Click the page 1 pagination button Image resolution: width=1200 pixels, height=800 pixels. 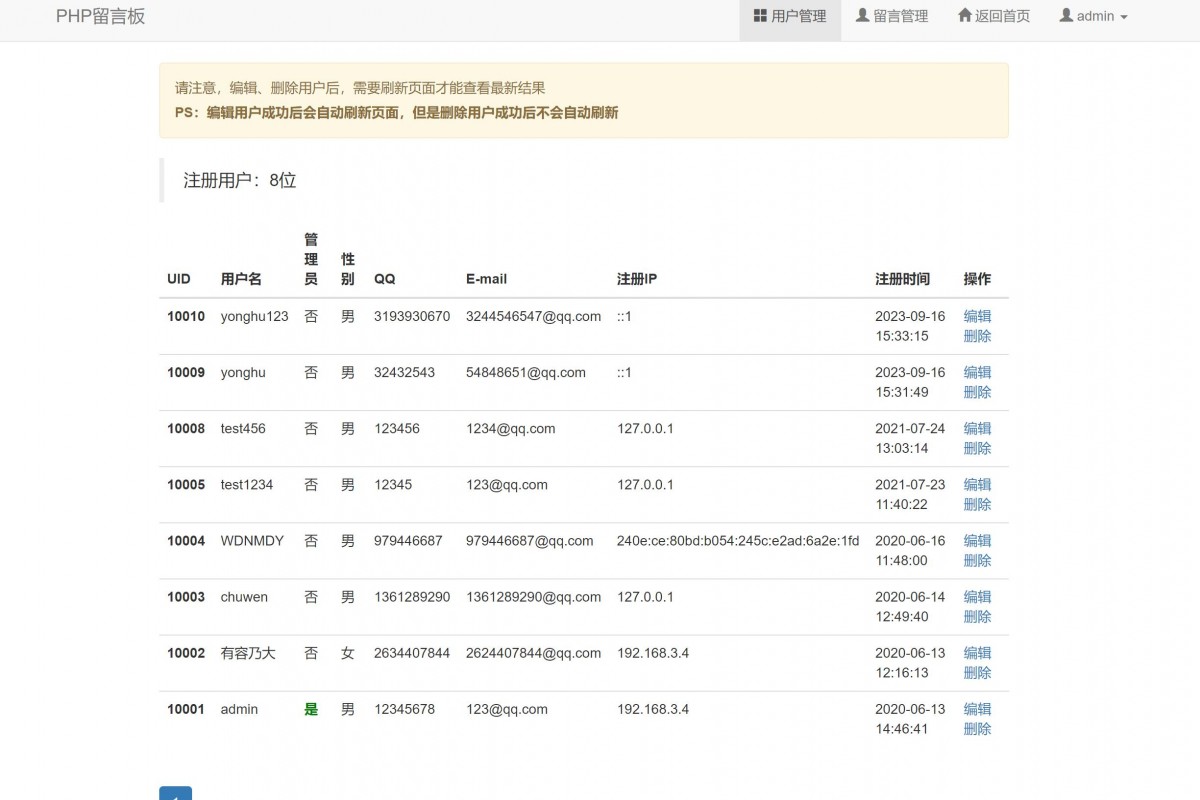(176, 795)
